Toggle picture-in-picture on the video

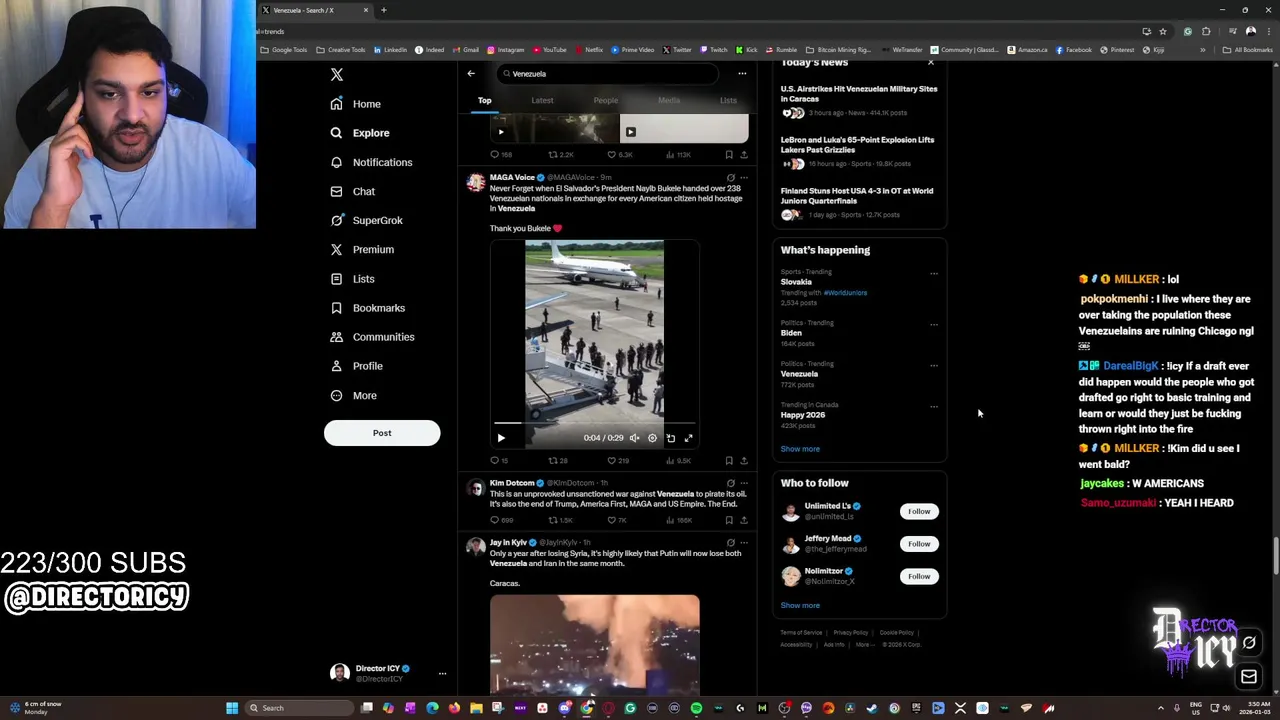click(670, 437)
